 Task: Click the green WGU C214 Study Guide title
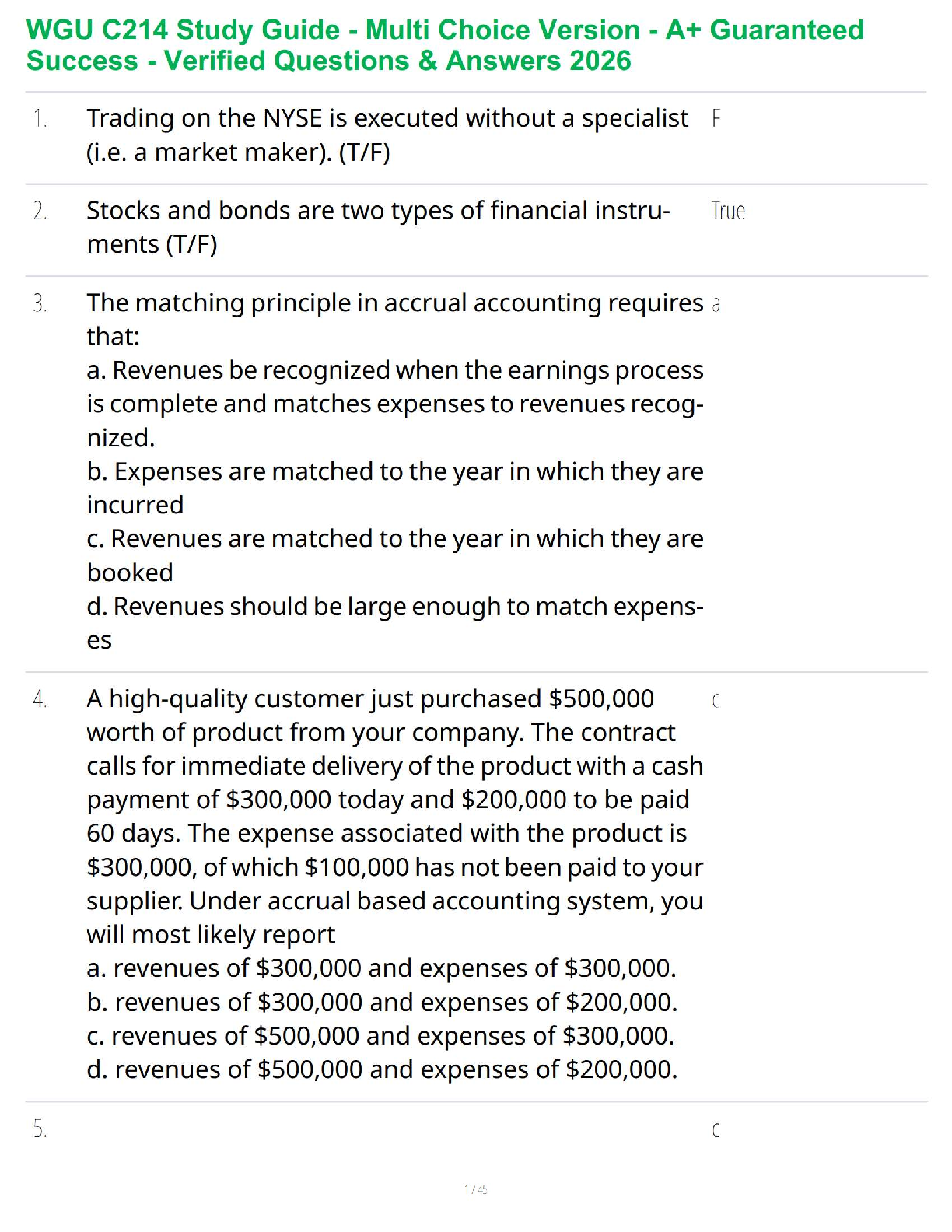pyautogui.click(x=445, y=45)
